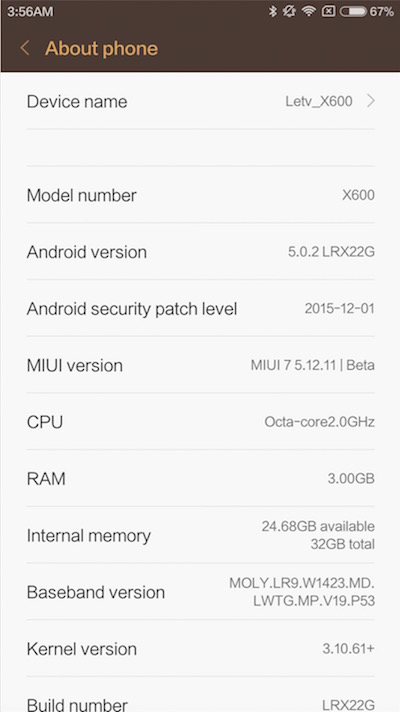The image size is (400, 712).
Task: Select Android security patch level row
Action: coord(200,309)
